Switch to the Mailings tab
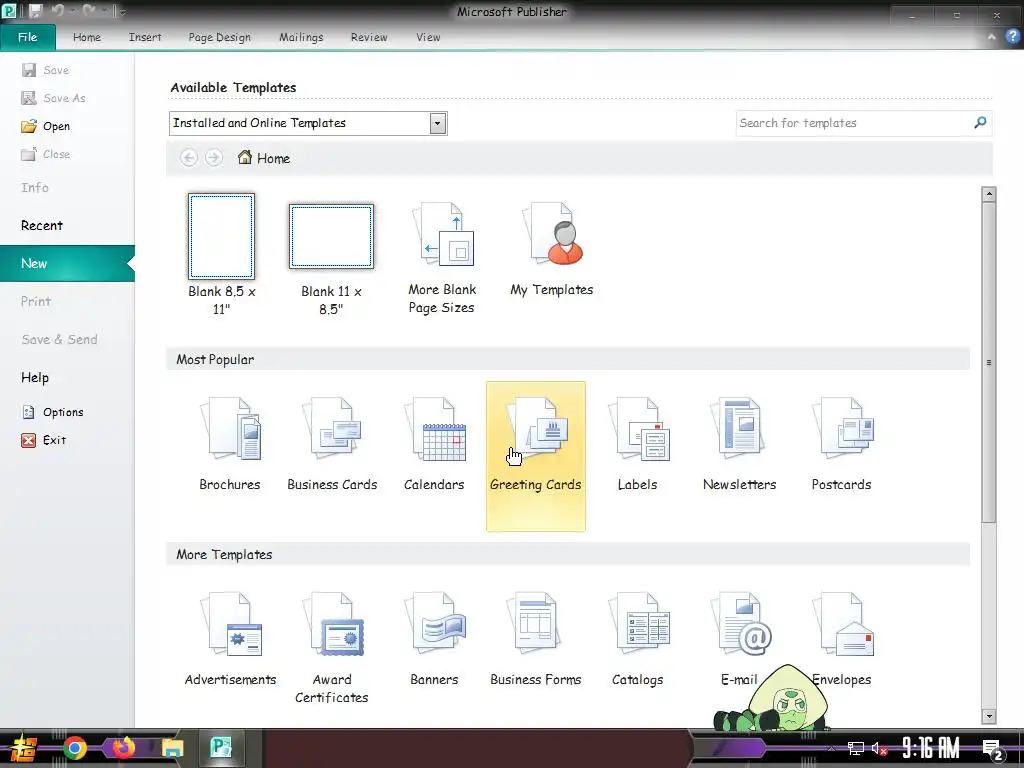Viewport: 1024px width, 768px height. tap(301, 37)
